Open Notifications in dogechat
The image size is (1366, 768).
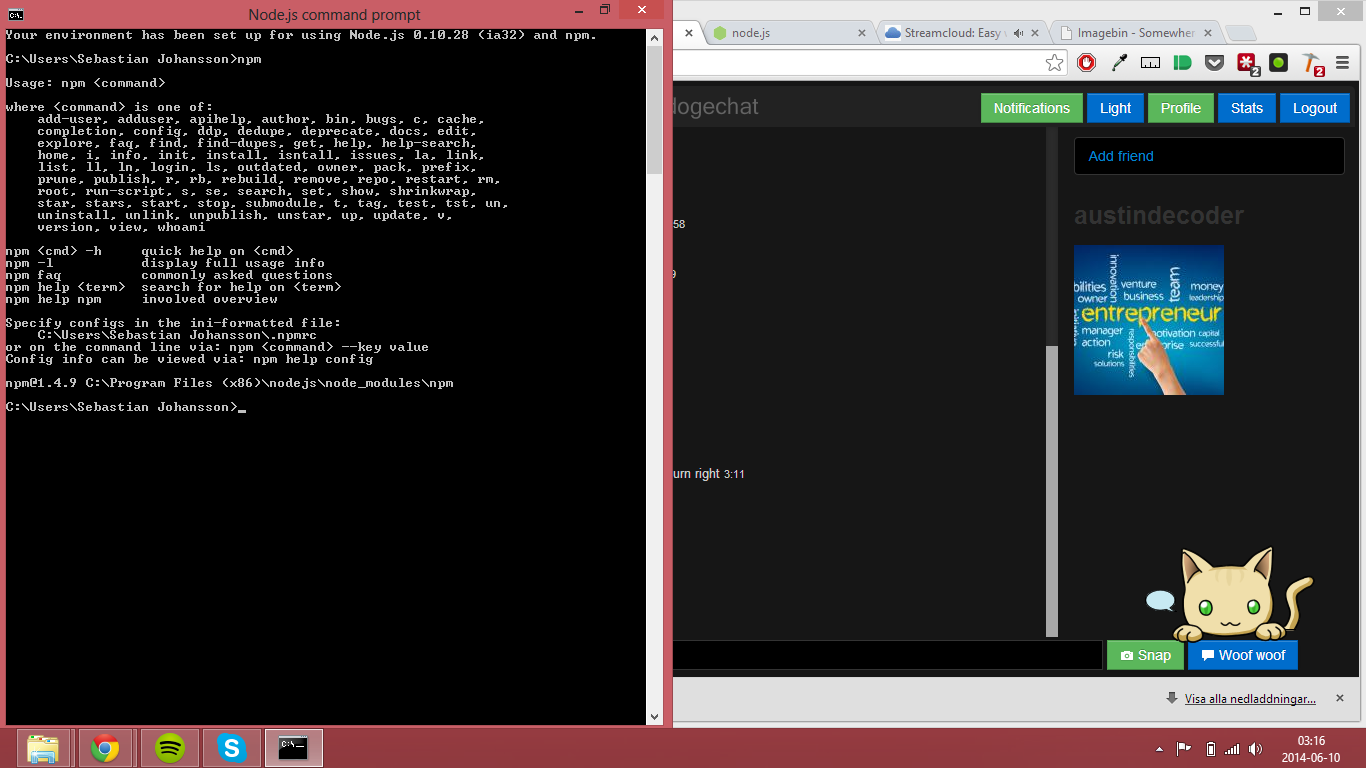click(1031, 108)
